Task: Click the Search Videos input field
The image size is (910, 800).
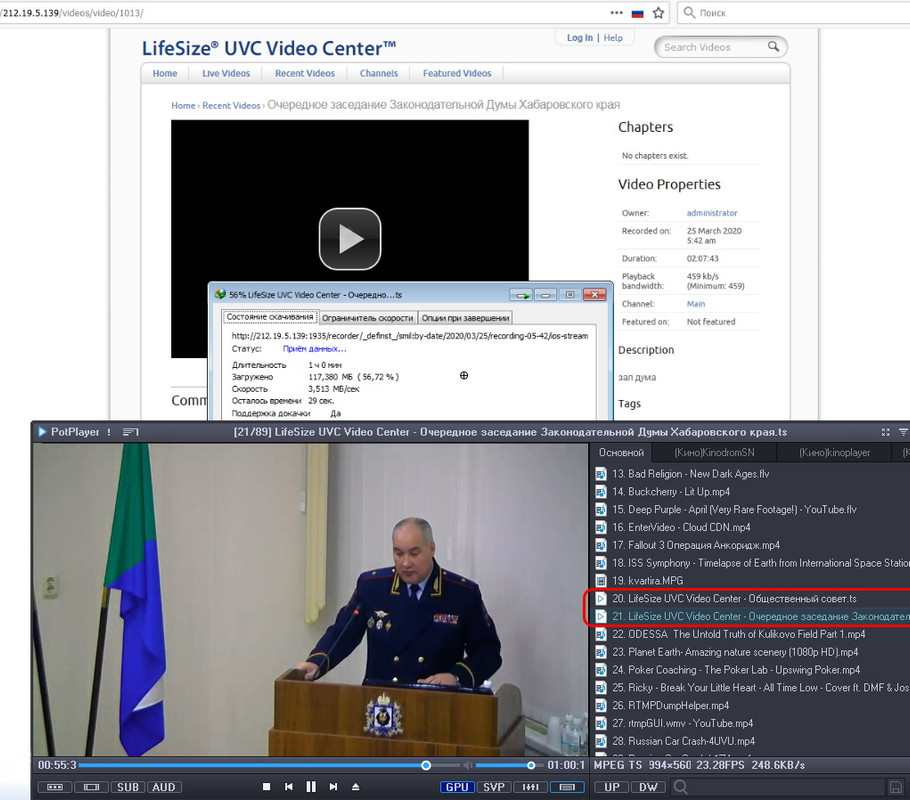Action: click(713, 47)
